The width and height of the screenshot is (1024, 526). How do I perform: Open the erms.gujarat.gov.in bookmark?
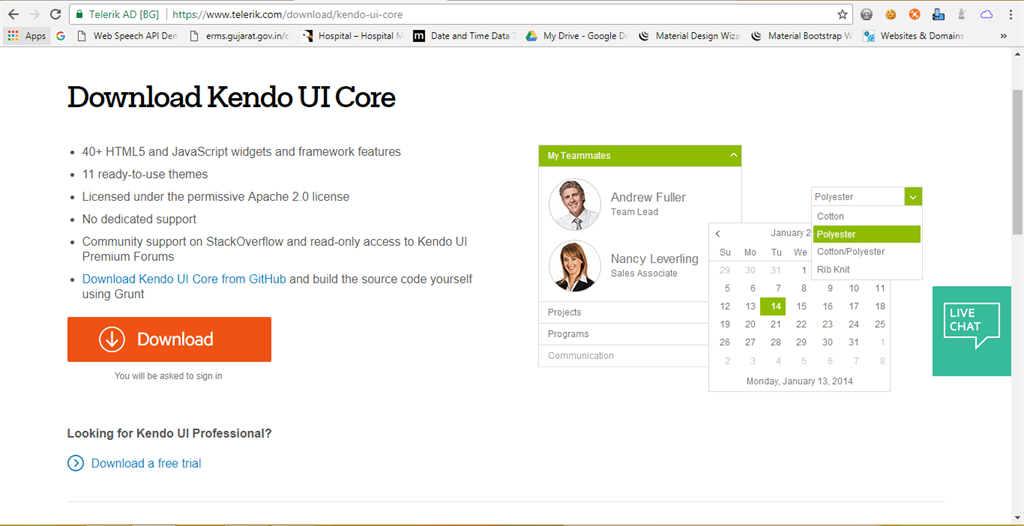[240, 36]
